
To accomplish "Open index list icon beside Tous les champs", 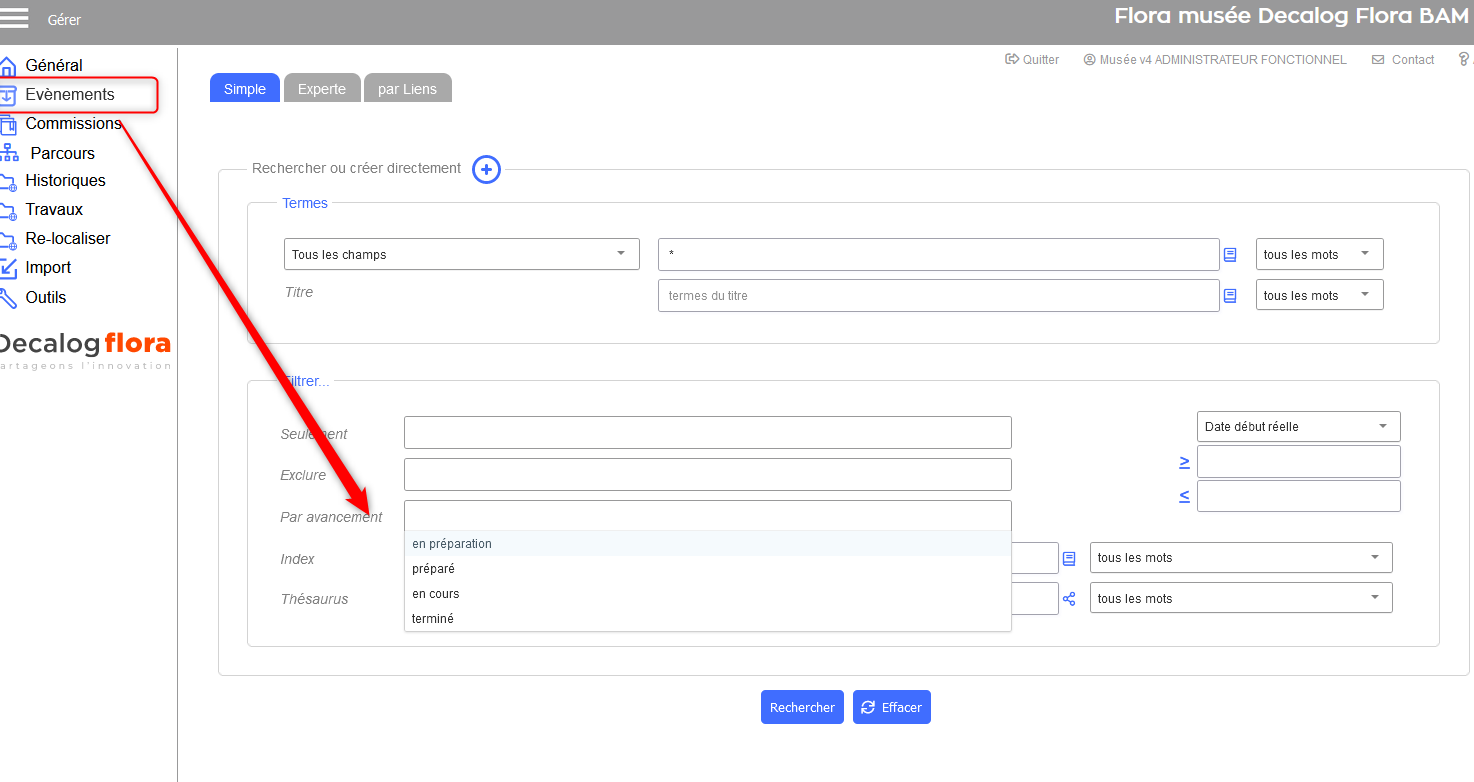I will tap(1230, 255).
